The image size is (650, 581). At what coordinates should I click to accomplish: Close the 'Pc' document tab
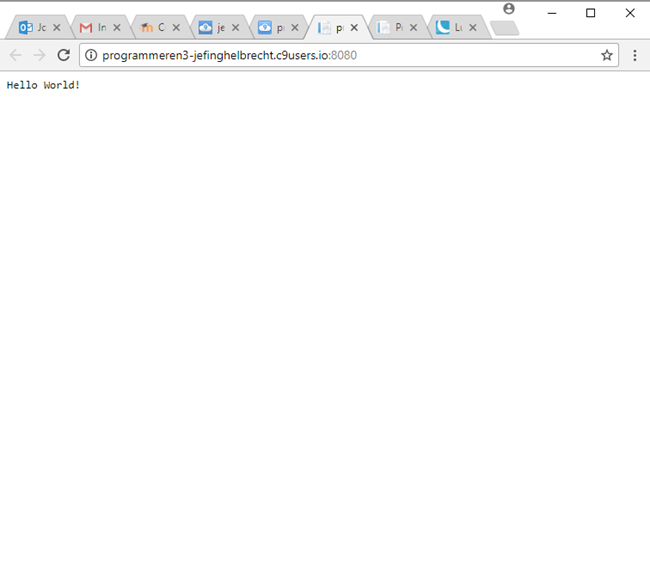click(x=413, y=28)
